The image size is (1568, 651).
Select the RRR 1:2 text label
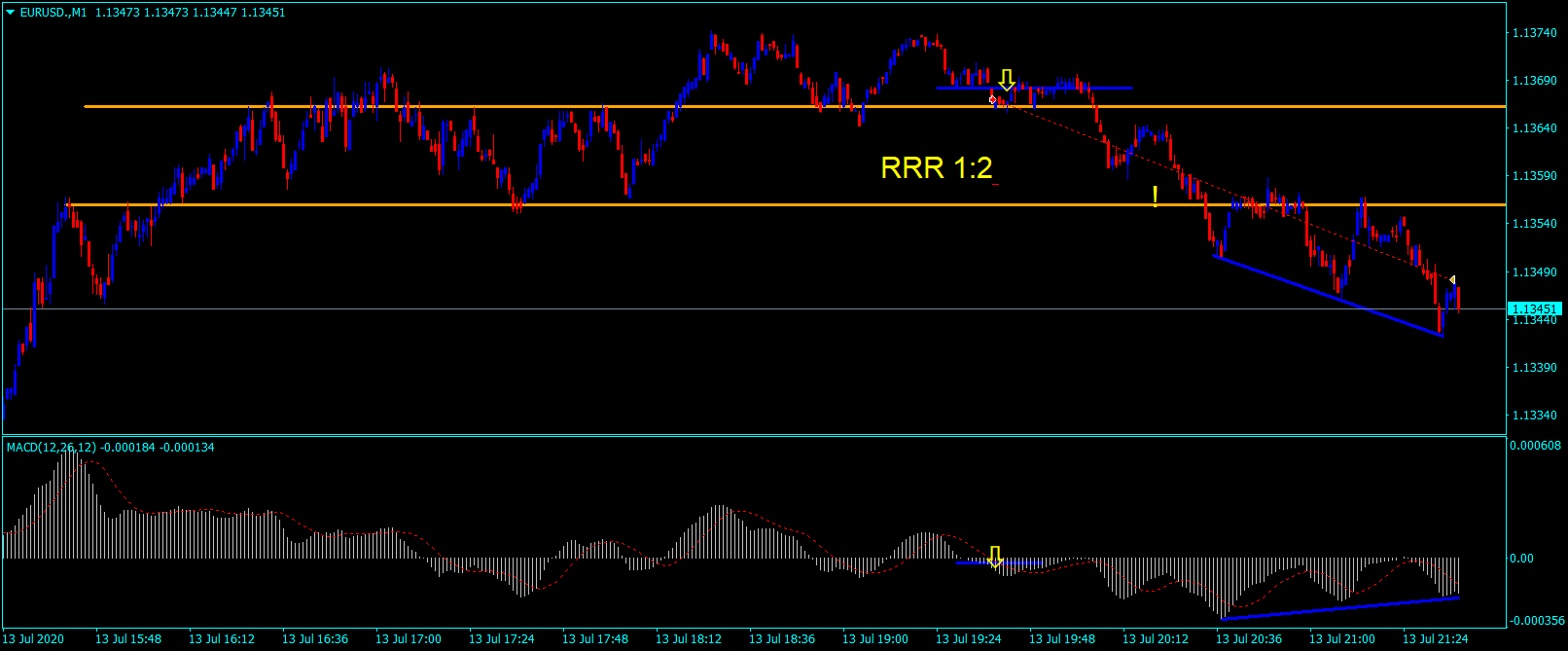pos(937,168)
